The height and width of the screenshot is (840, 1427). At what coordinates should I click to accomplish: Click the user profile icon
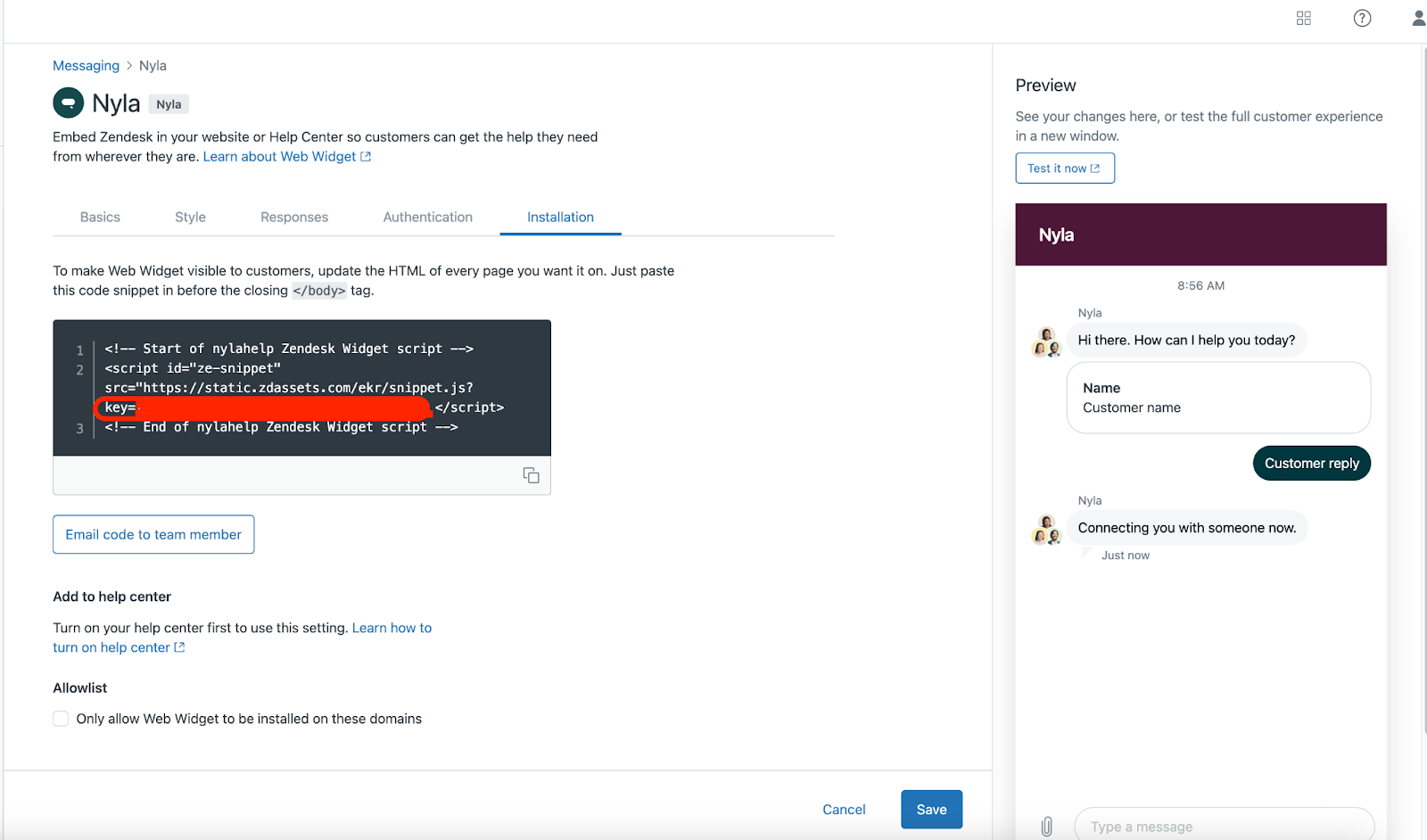point(1417,18)
